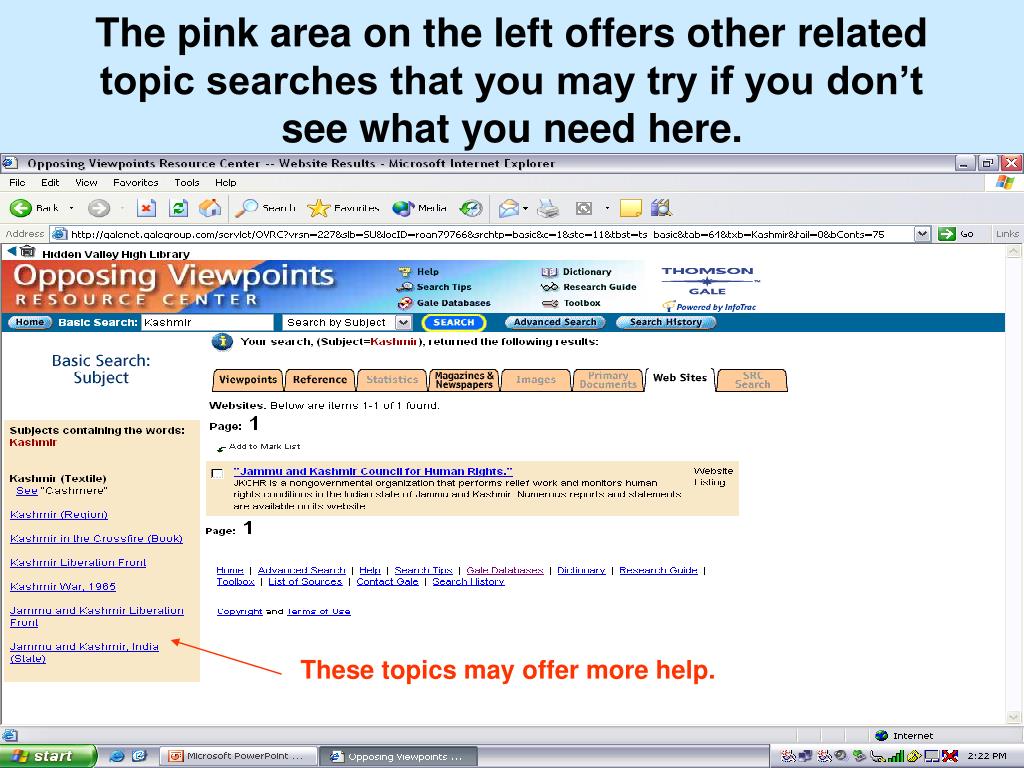Open the Media pane button
Image resolution: width=1024 pixels, height=768 pixels.
click(419, 208)
